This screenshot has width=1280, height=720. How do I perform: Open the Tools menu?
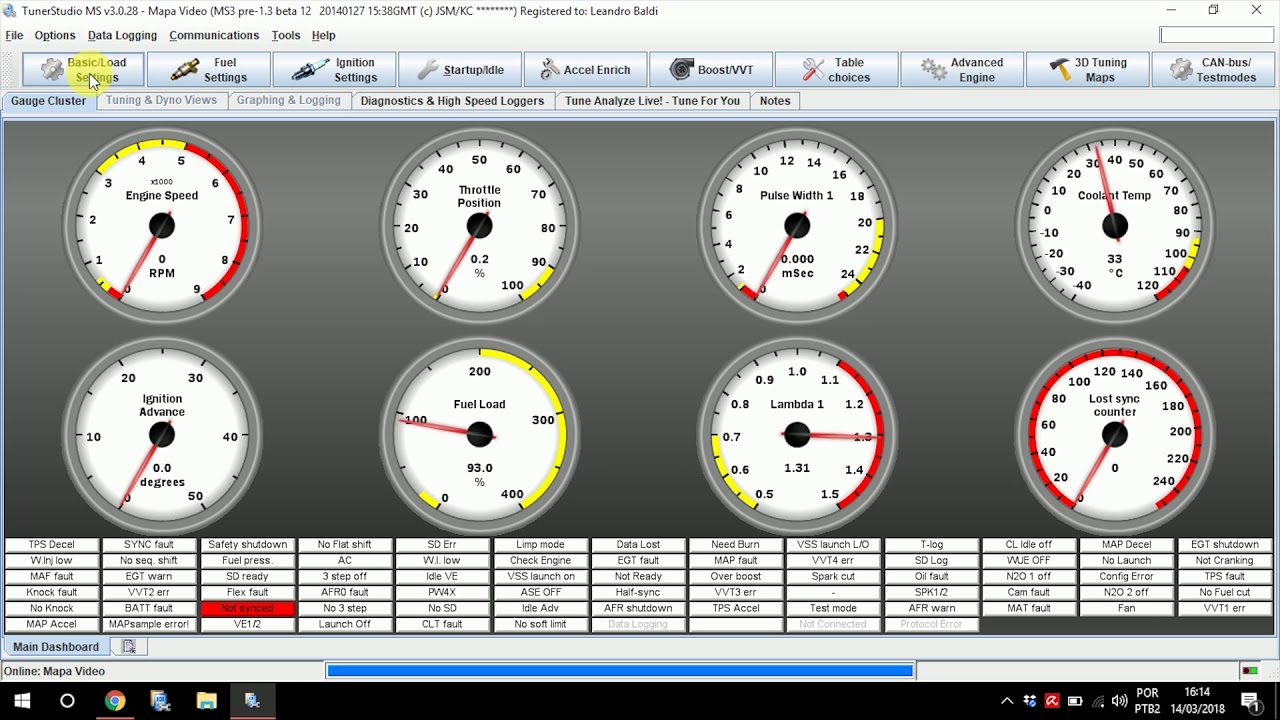(x=286, y=35)
